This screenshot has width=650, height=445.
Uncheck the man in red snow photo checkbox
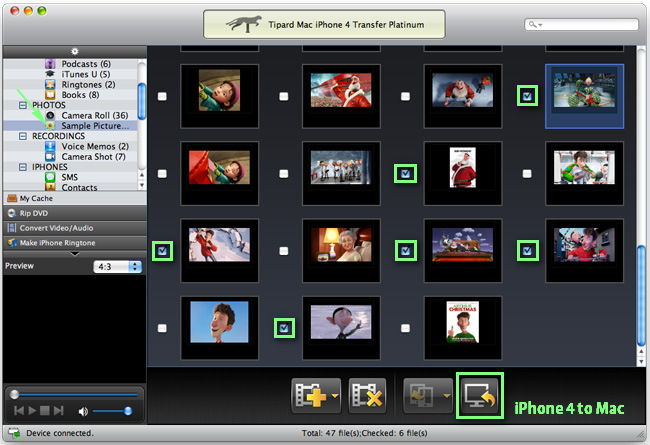[162, 250]
